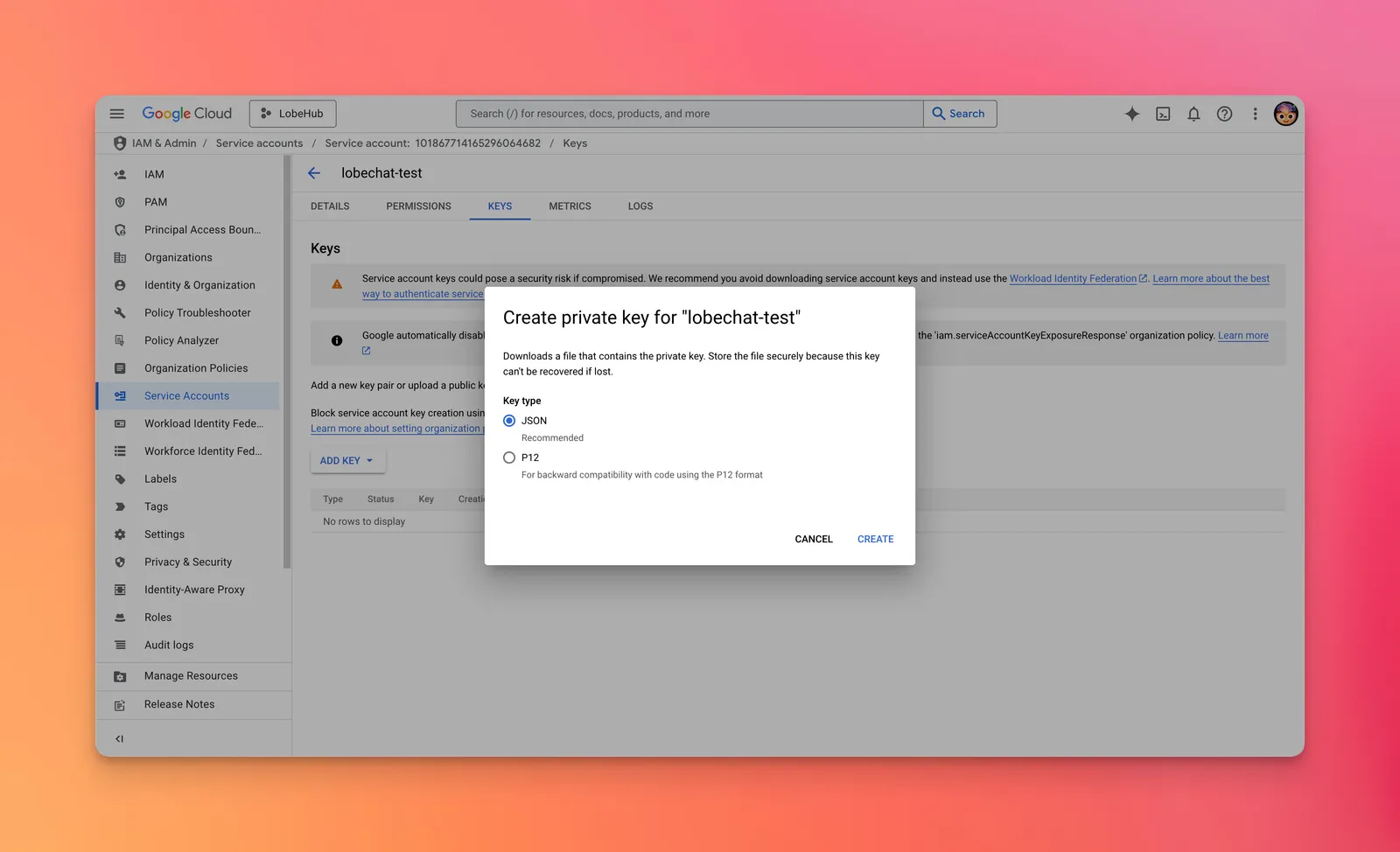The image size is (1400, 852).
Task: Focus the resources search input field
Action: 689,114
